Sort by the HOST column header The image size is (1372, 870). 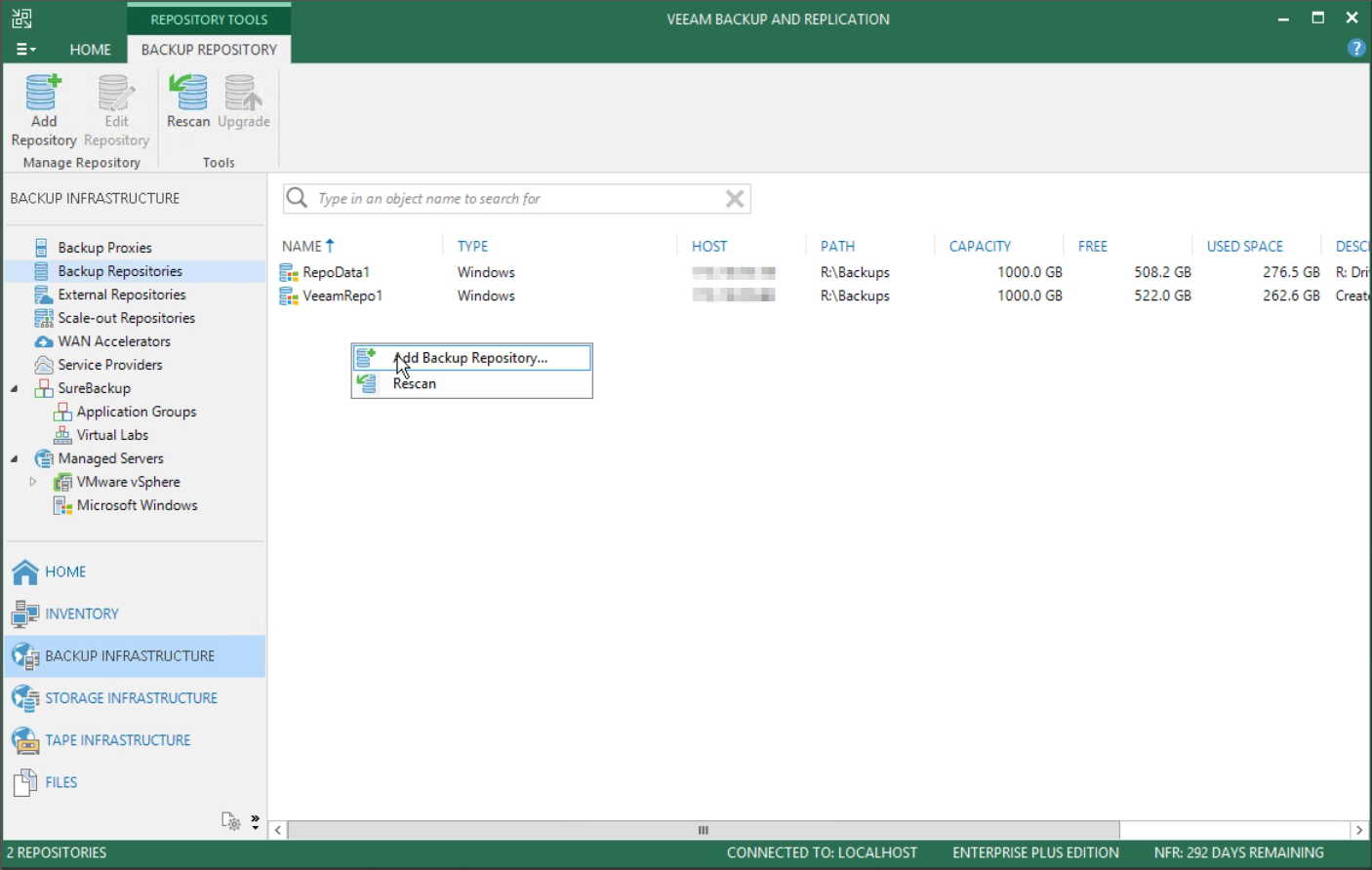(709, 247)
